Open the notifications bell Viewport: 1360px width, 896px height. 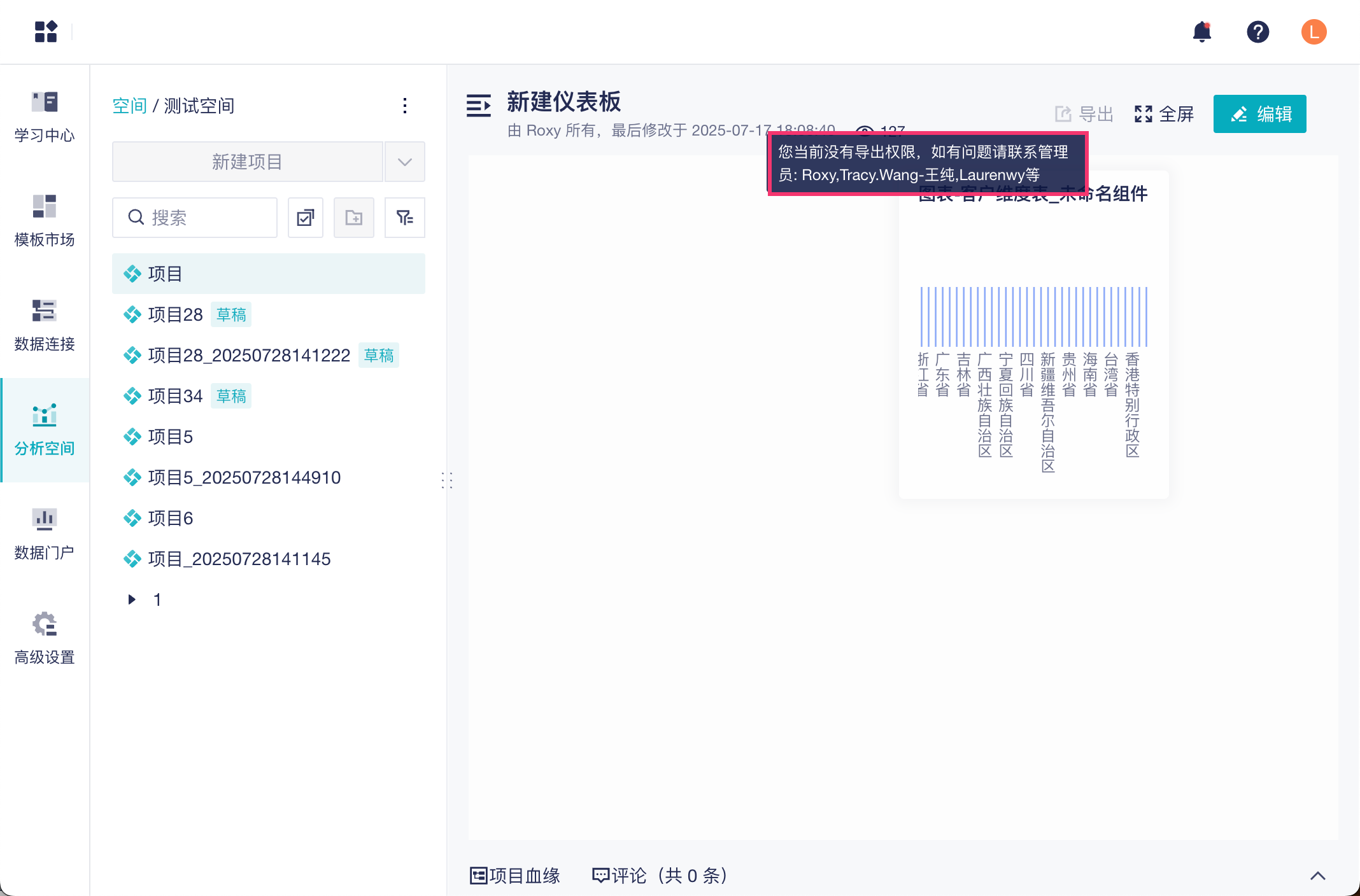point(1201,32)
